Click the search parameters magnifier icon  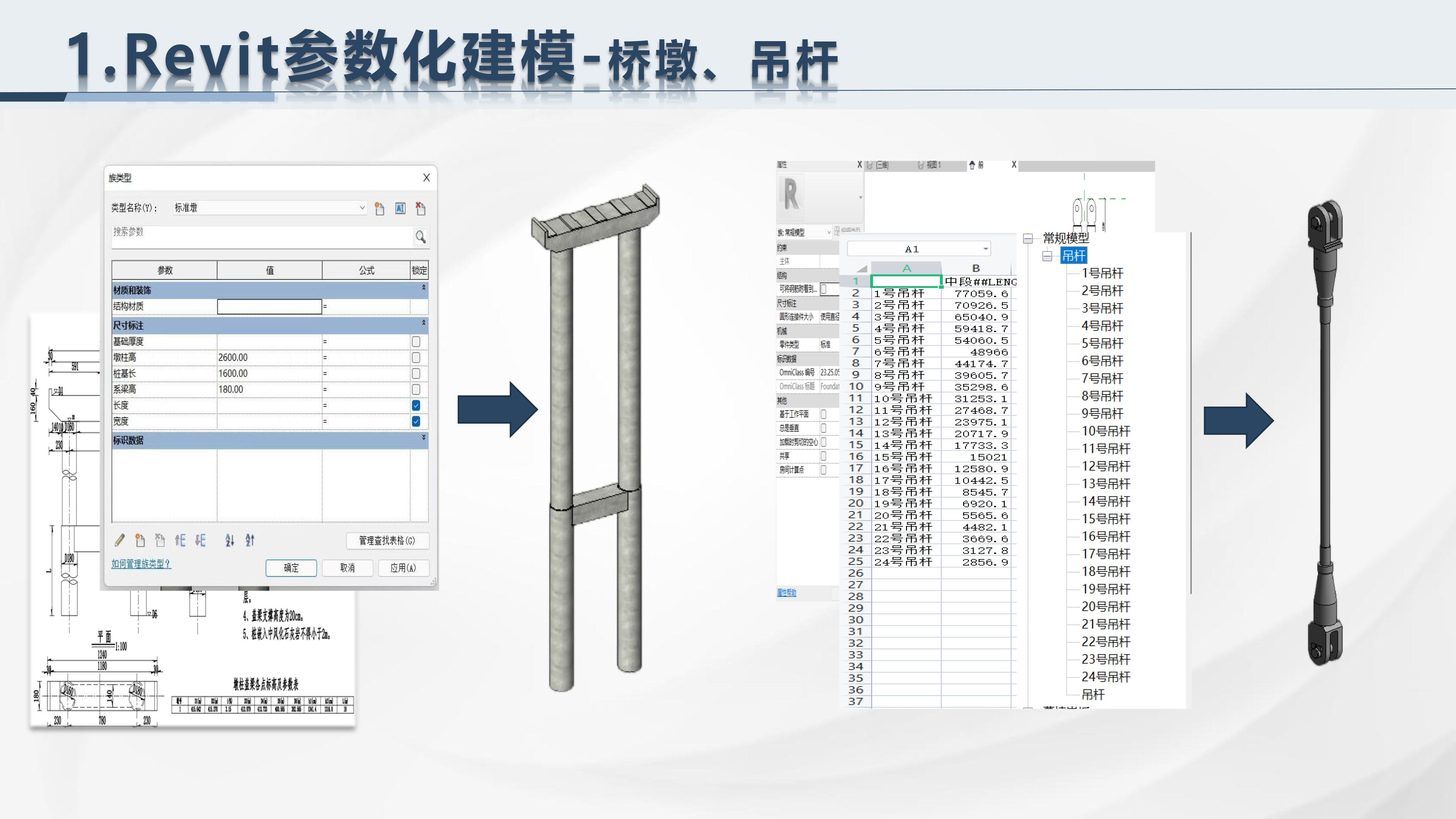click(420, 237)
